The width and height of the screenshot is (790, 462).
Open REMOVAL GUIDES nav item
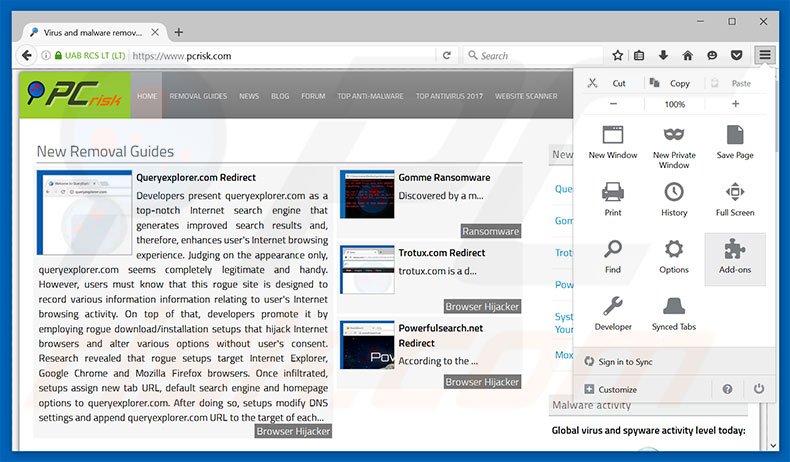tap(198, 96)
